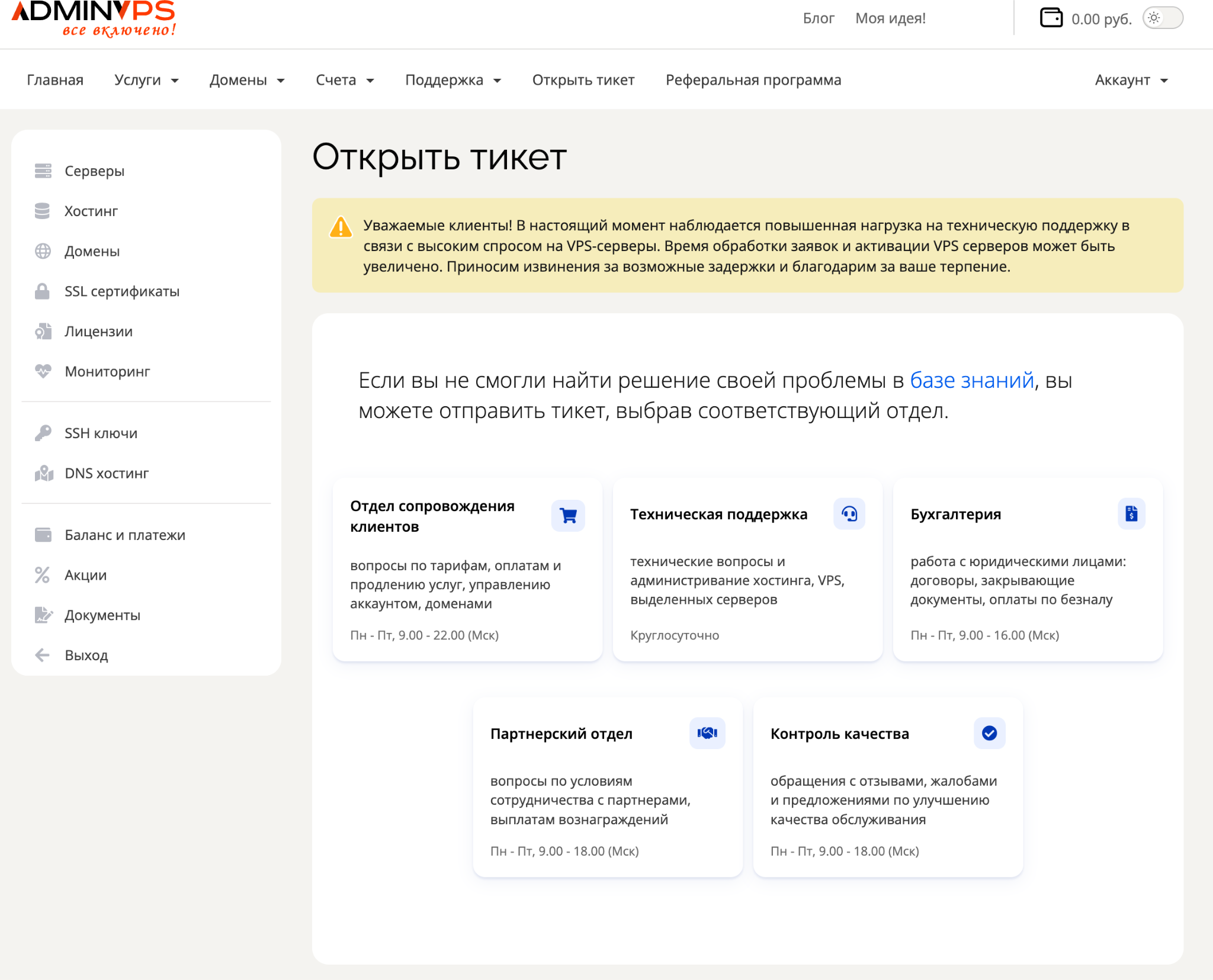The height and width of the screenshot is (980, 1213).
Task: Click the headset icon in Техническая поддержка card
Action: [x=849, y=514]
